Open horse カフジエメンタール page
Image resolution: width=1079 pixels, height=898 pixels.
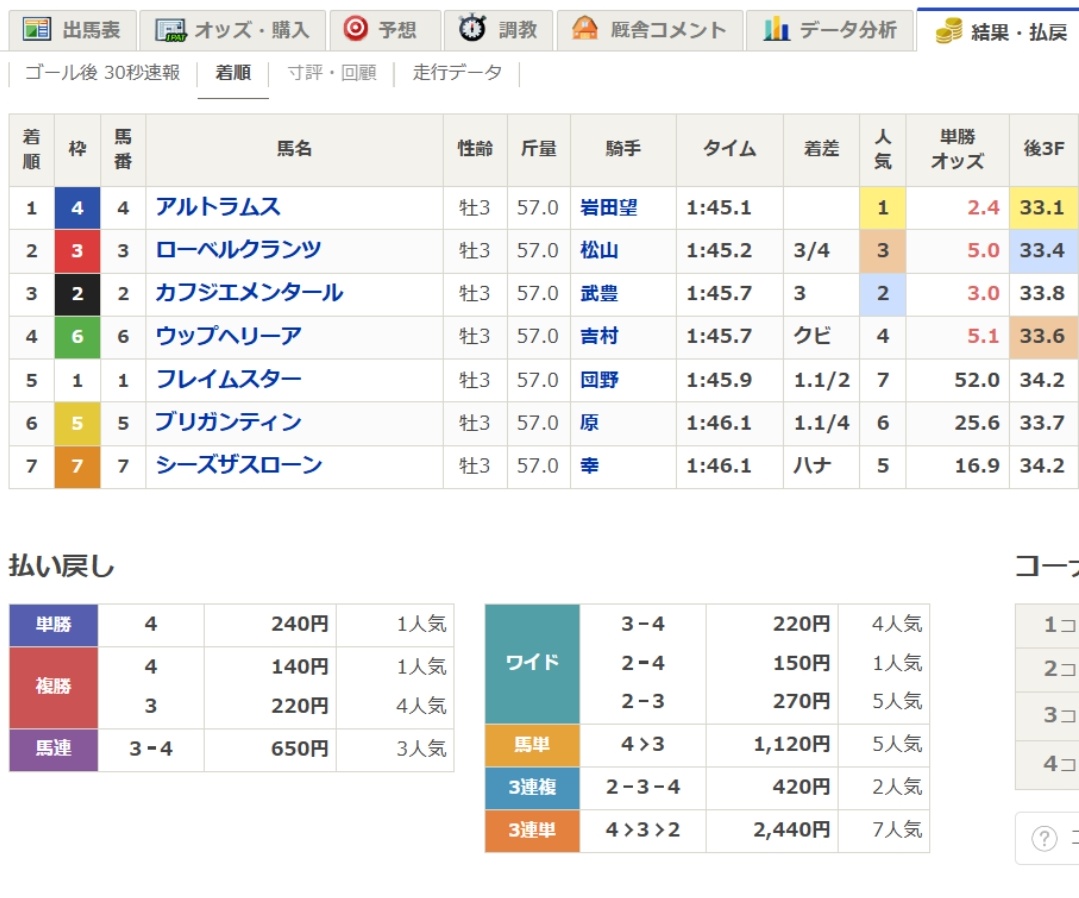(249, 293)
